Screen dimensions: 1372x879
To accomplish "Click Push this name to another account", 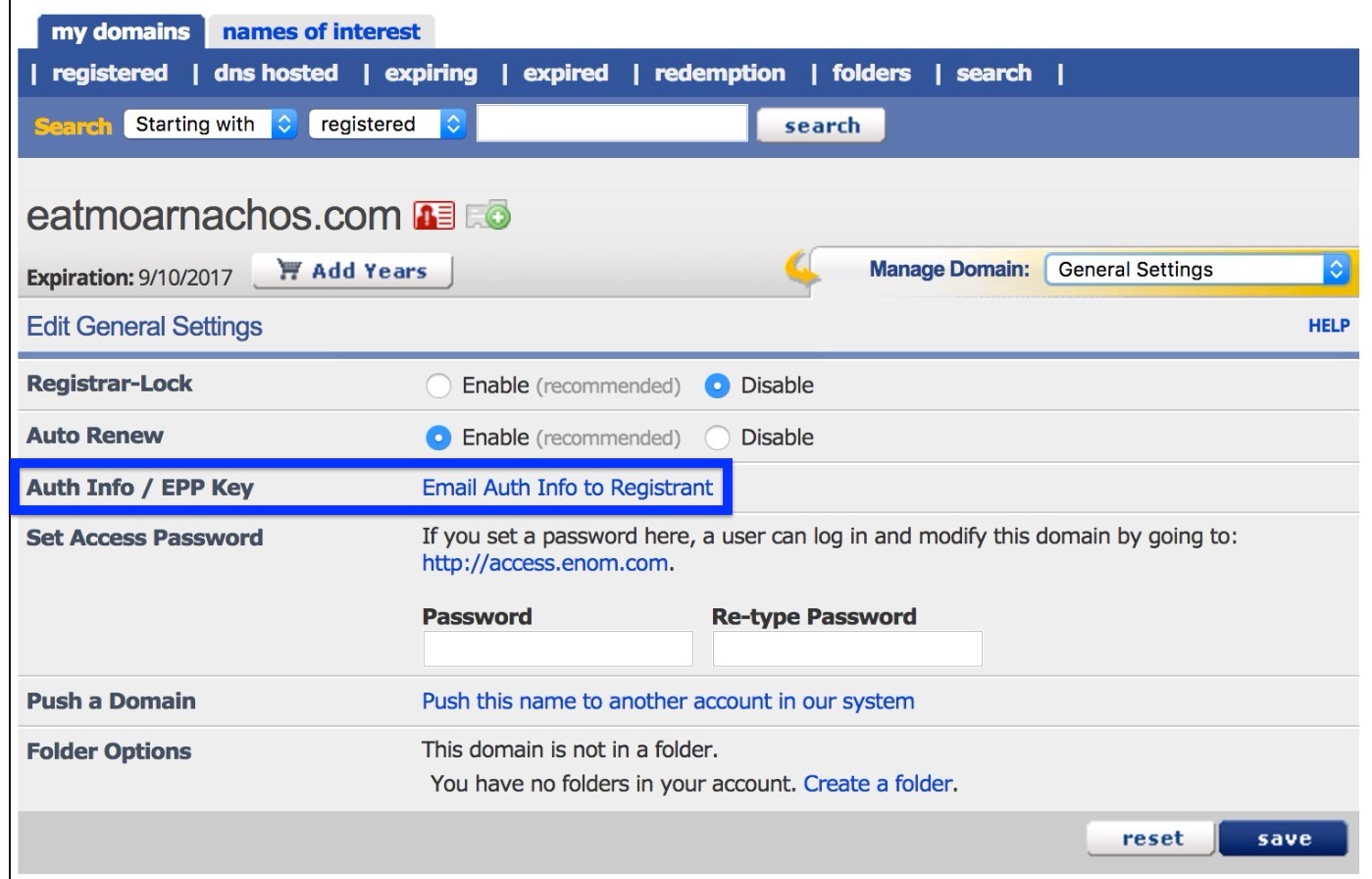I will pyautogui.click(x=666, y=700).
